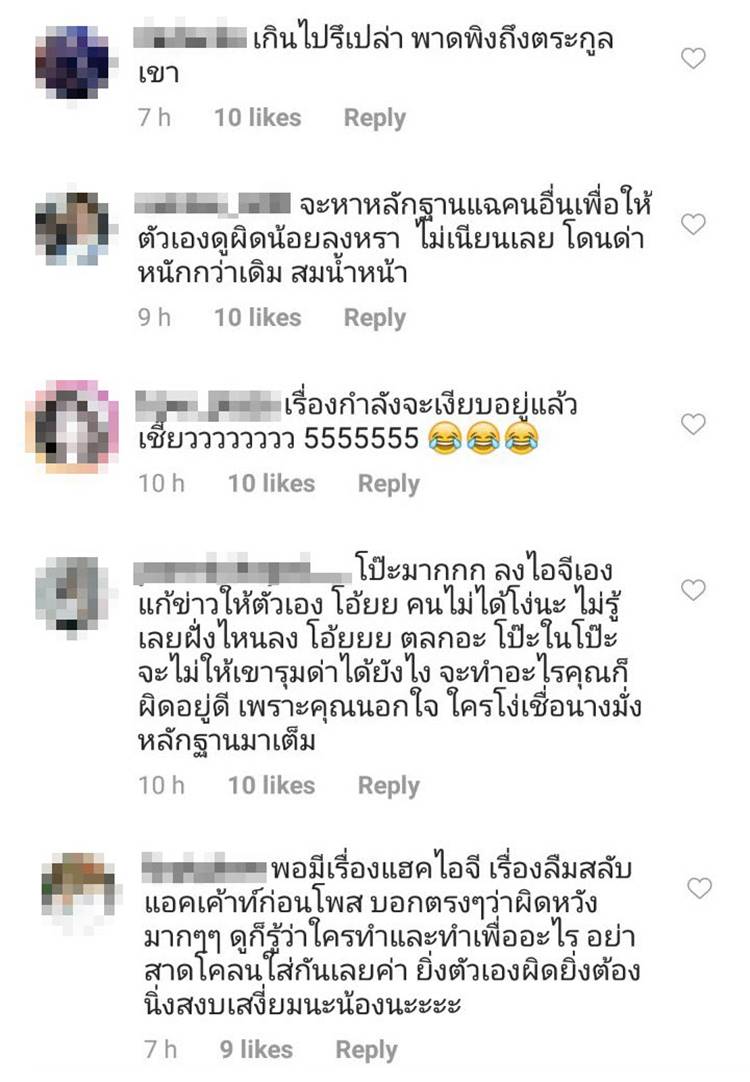Screen dimensions: 750x1082
Task: Open first commenter's profile picture
Action: click(x=73, y=62)
